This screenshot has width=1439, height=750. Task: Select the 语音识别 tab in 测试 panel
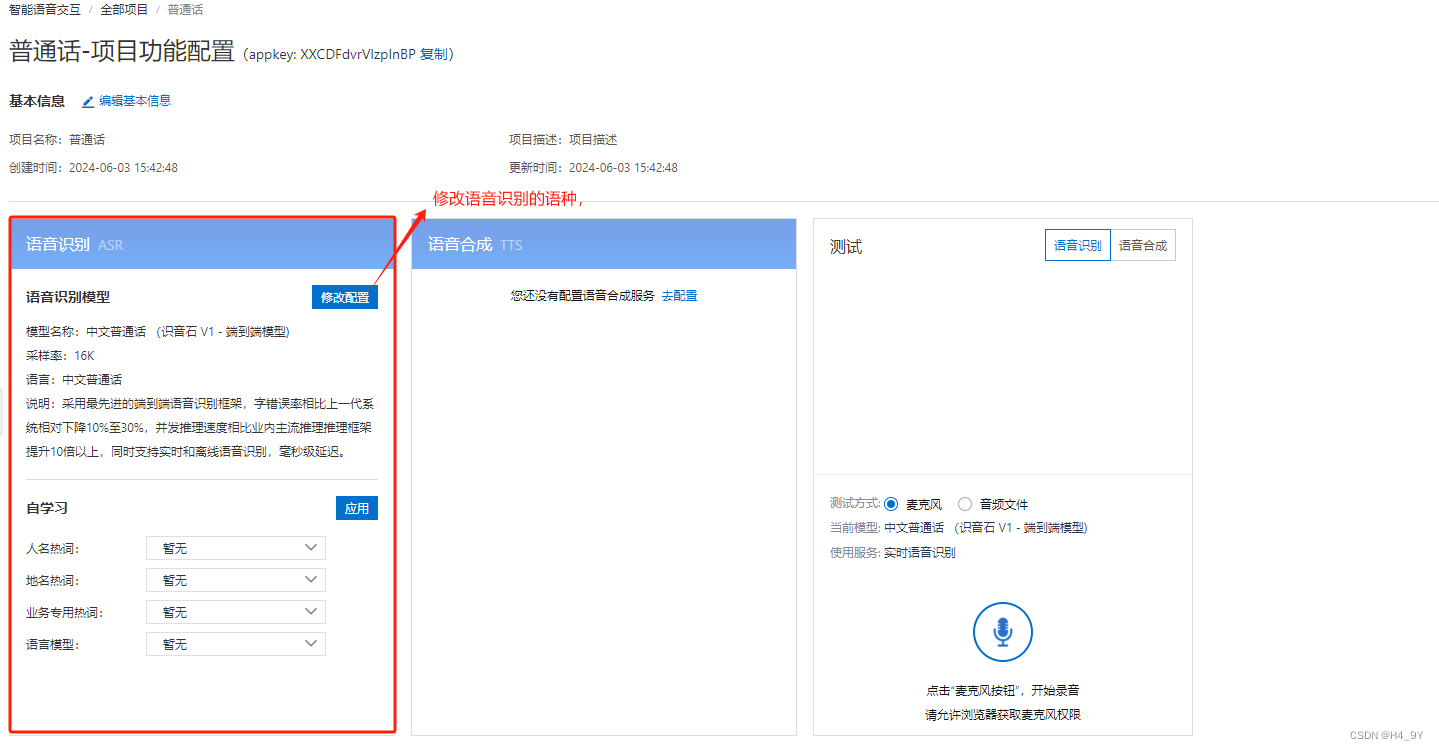[1077, 244]
